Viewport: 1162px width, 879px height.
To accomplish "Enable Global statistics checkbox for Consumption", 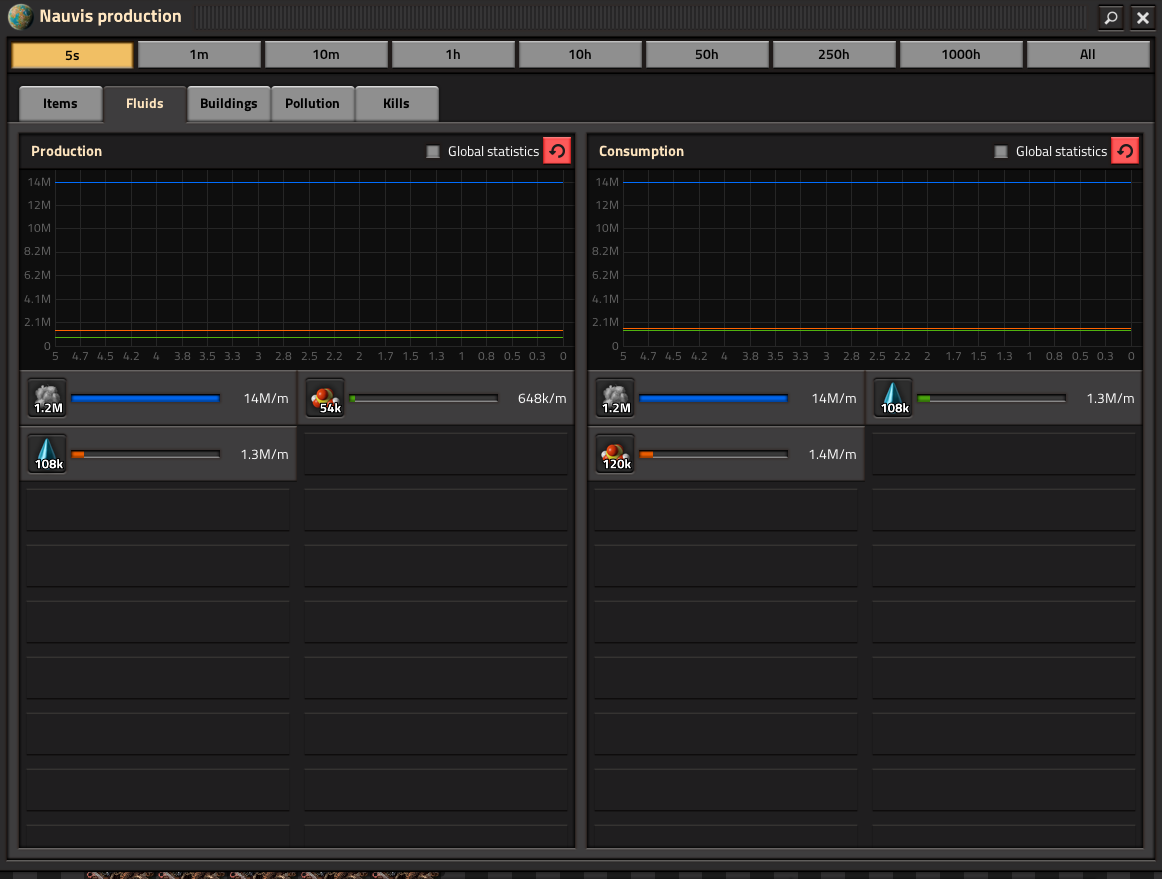I will coord(1000,151).
